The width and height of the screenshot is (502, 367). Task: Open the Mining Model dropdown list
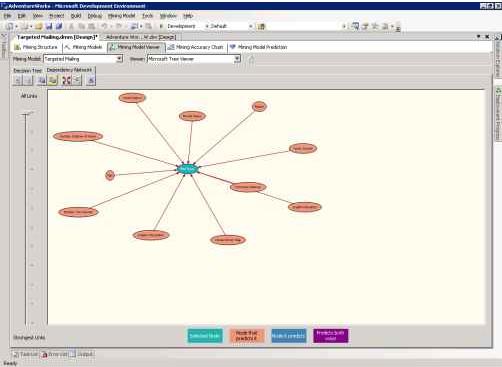[x=119, y=59]
